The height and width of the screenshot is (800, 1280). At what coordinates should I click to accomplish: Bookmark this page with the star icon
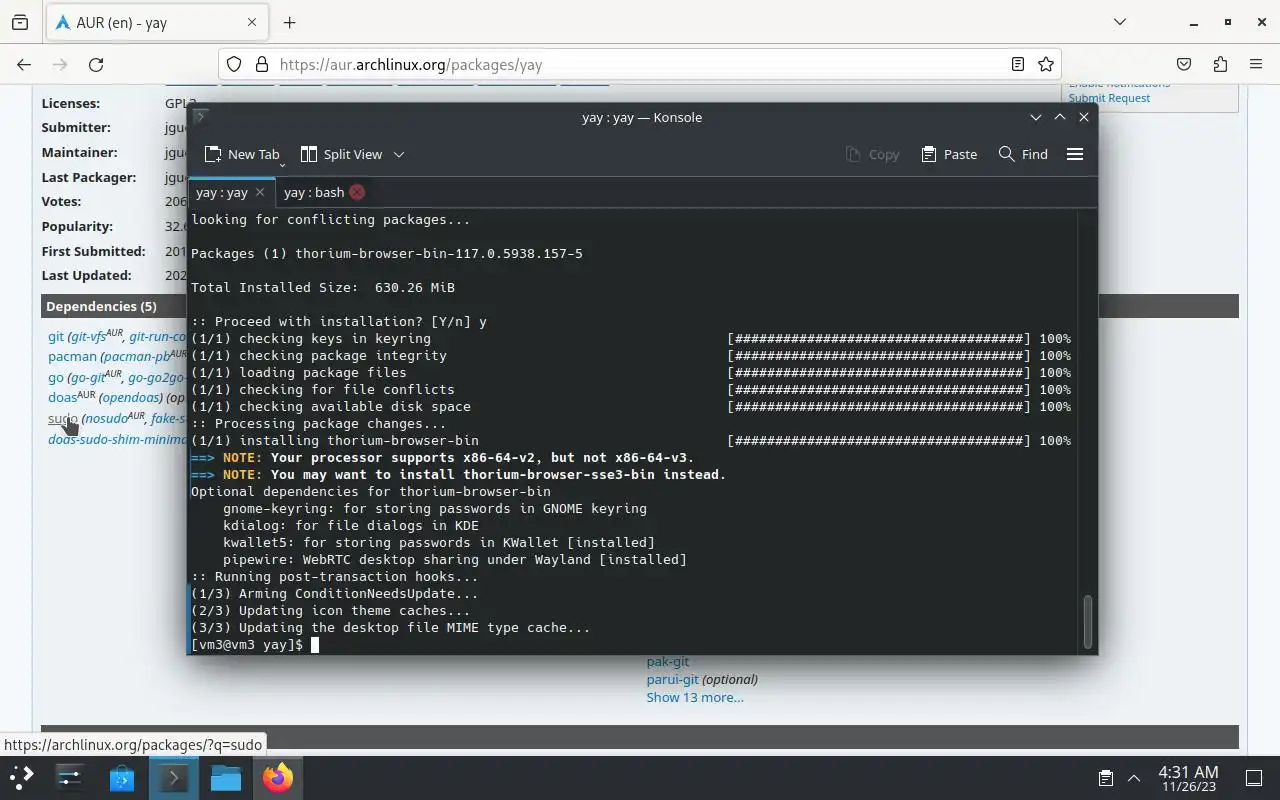coord(1046,64)
